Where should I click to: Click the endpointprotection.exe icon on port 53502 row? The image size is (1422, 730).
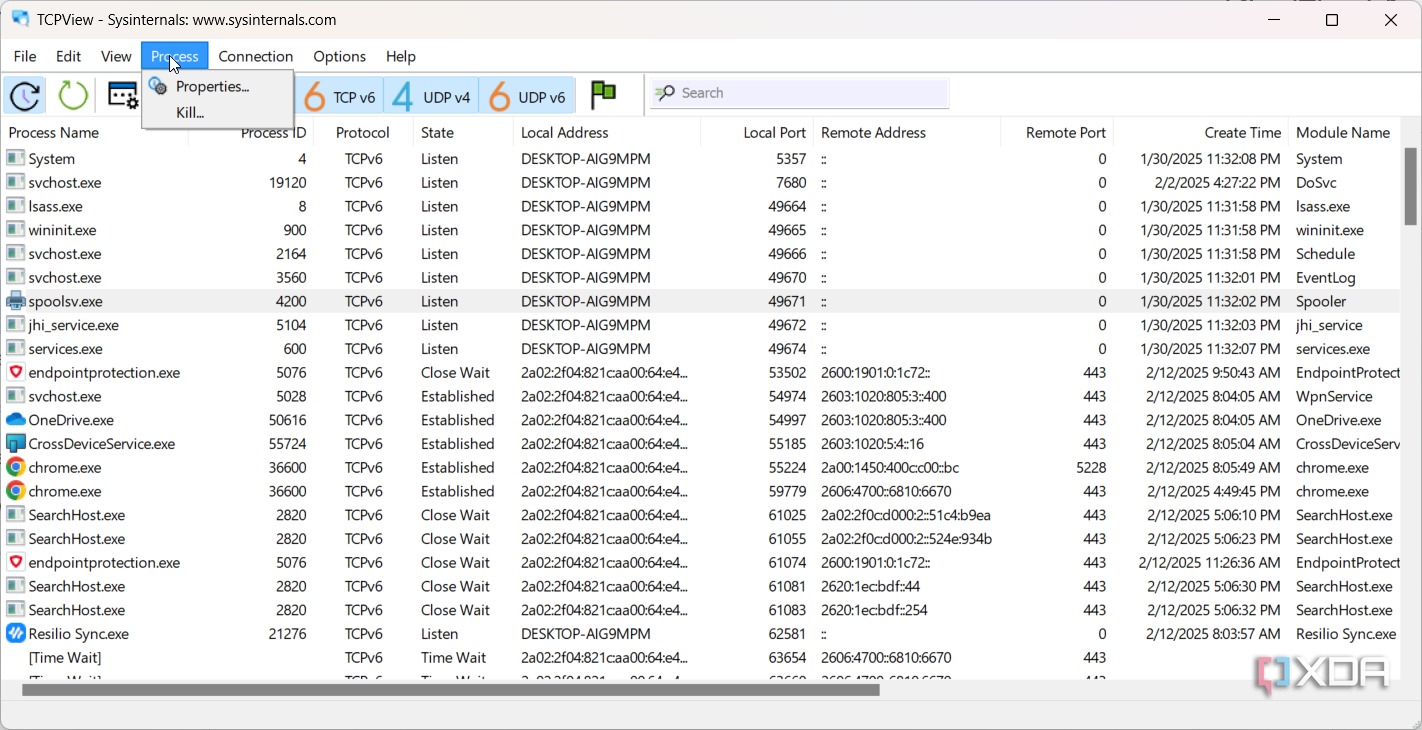click(15, 372)
